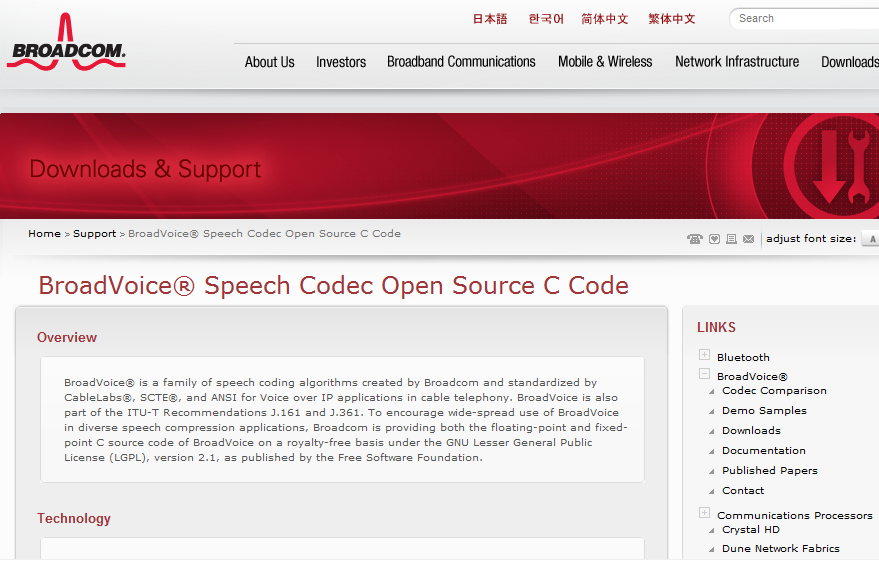Screen dimensions: 879x561
Task: Open the Bluetooth link
Action: pos(743,358)
